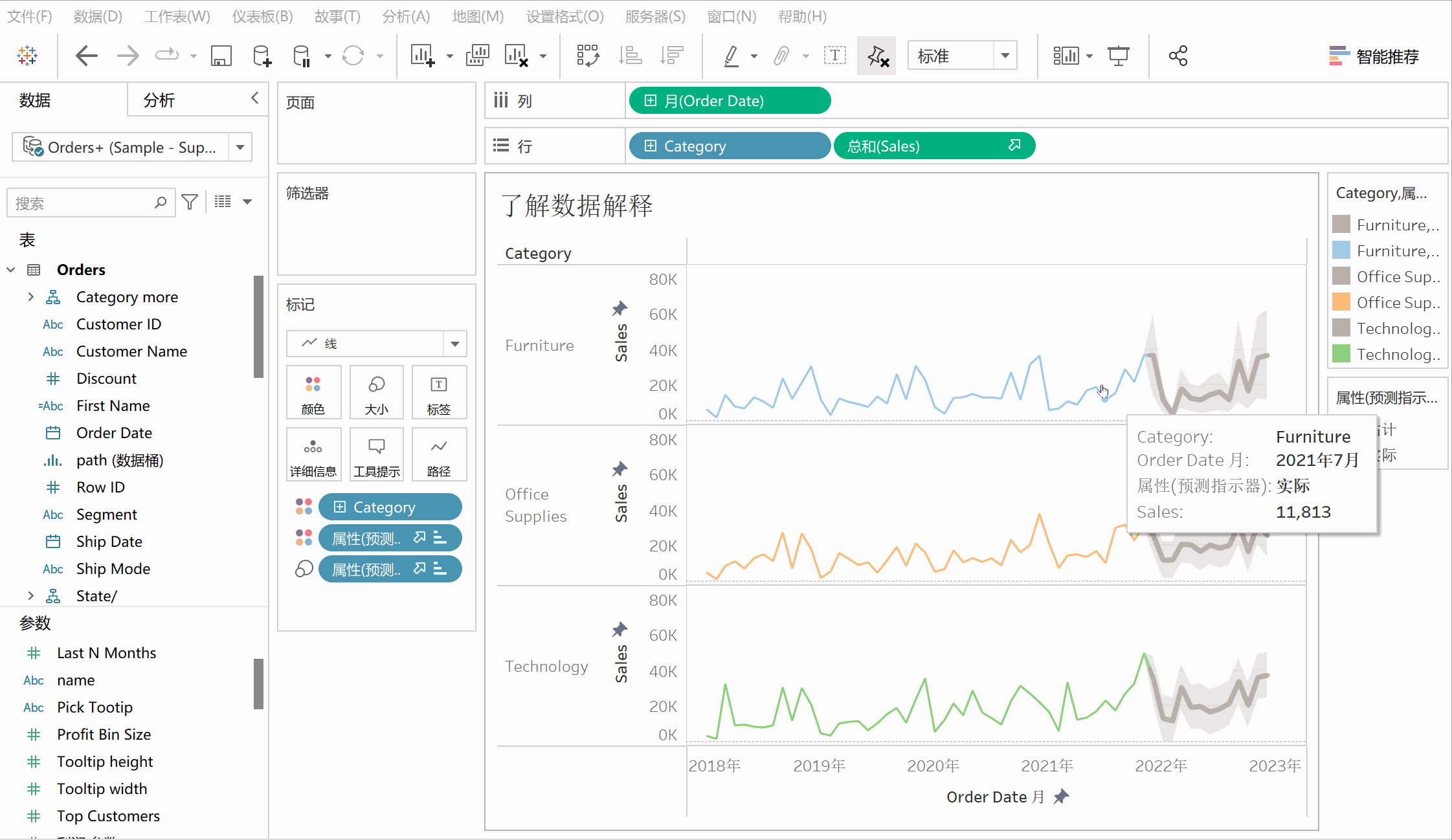Switch to the 分析 pane tab
This screenshot has height=840, width=1452.
[x=159, y=100]
